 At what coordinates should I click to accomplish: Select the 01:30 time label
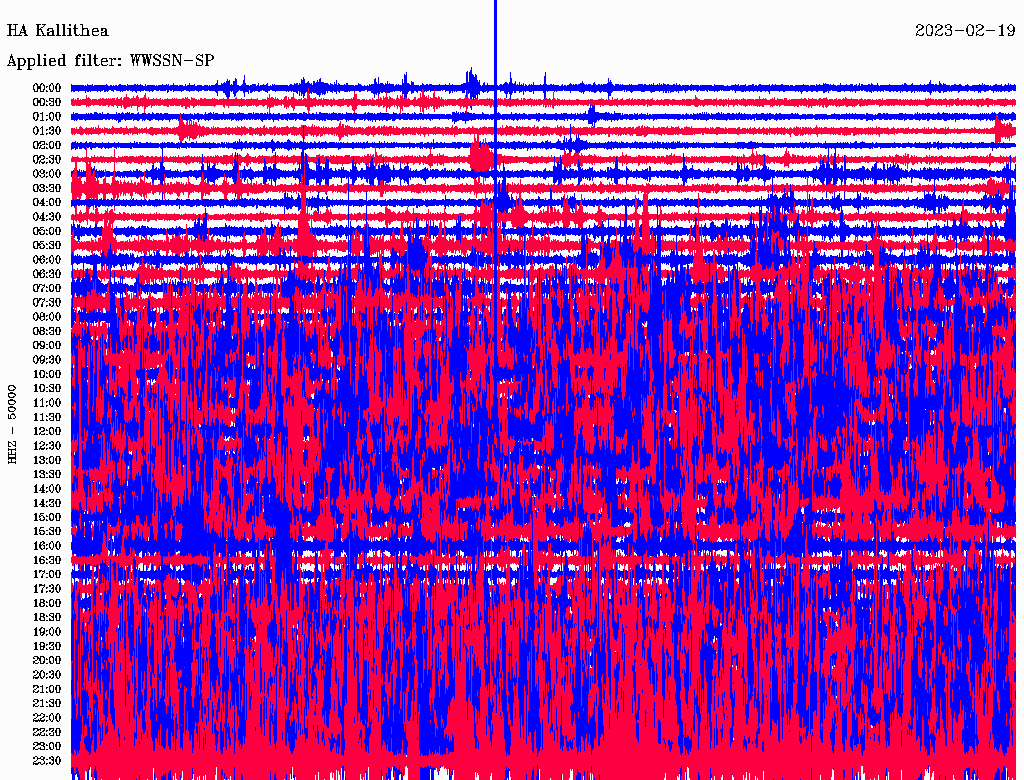point(47,131)
